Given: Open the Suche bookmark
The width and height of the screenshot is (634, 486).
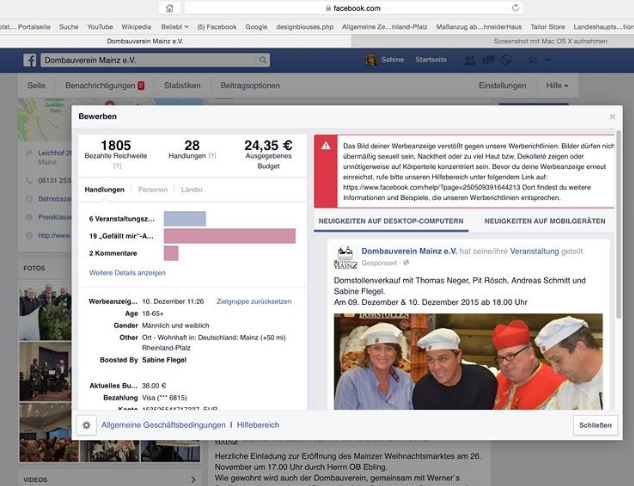Looking at the screenshot, I should coord(69,27).
